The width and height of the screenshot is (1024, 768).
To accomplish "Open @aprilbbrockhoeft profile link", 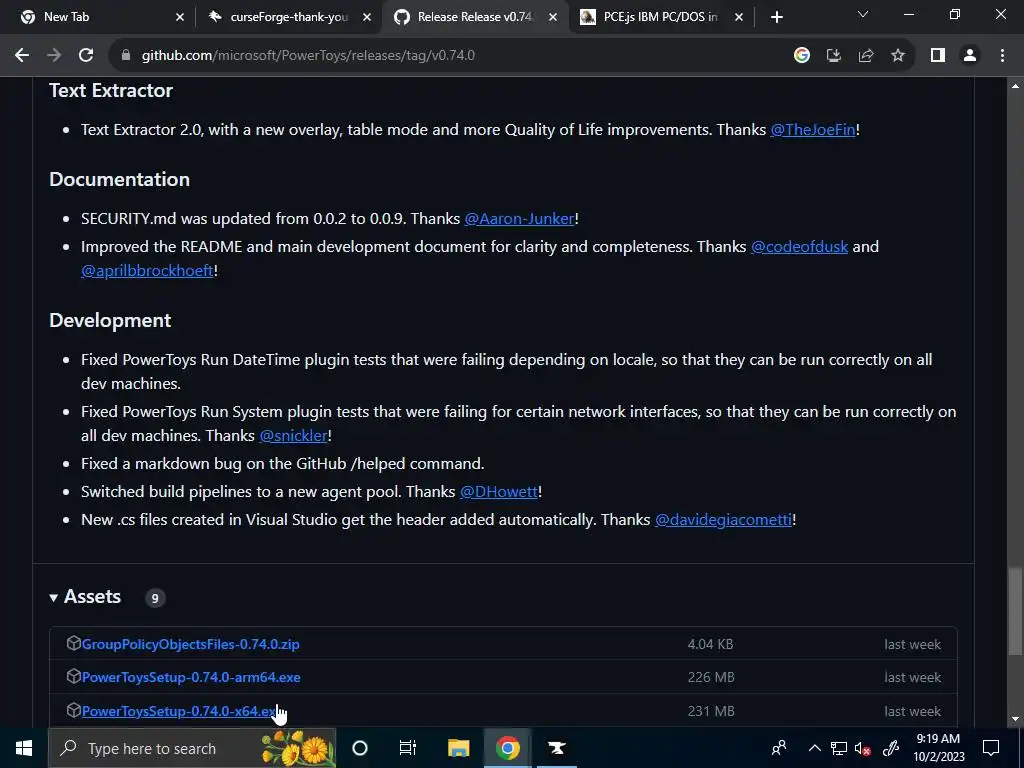I will coord(148,270).
